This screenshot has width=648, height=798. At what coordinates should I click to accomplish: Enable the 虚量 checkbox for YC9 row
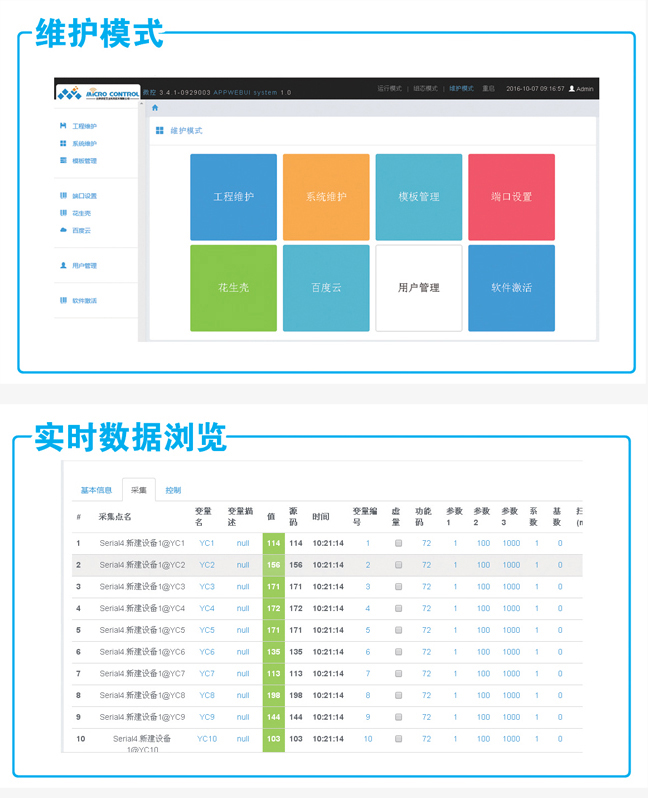click(398, 717)
